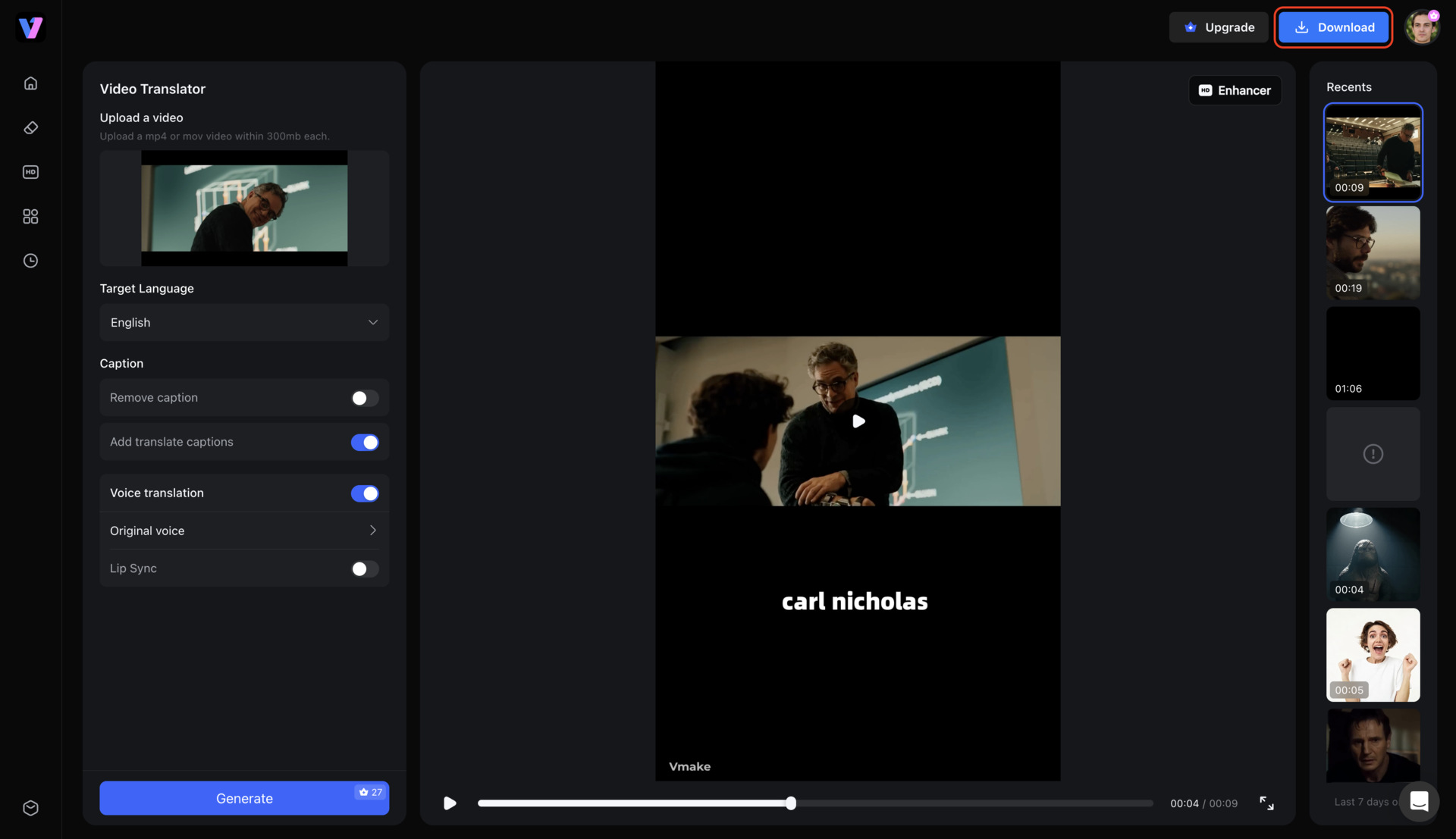
Task: Open the user profile avatar
Action: [x=1422, y=27]
